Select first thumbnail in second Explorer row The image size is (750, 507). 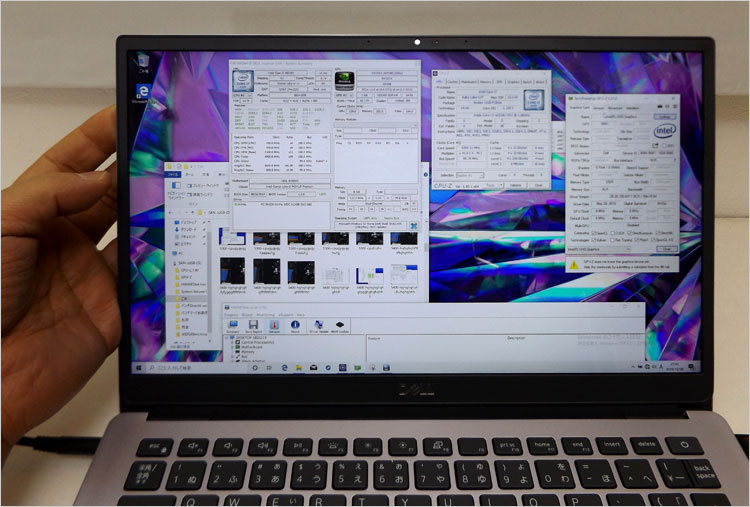coord(232,271)
